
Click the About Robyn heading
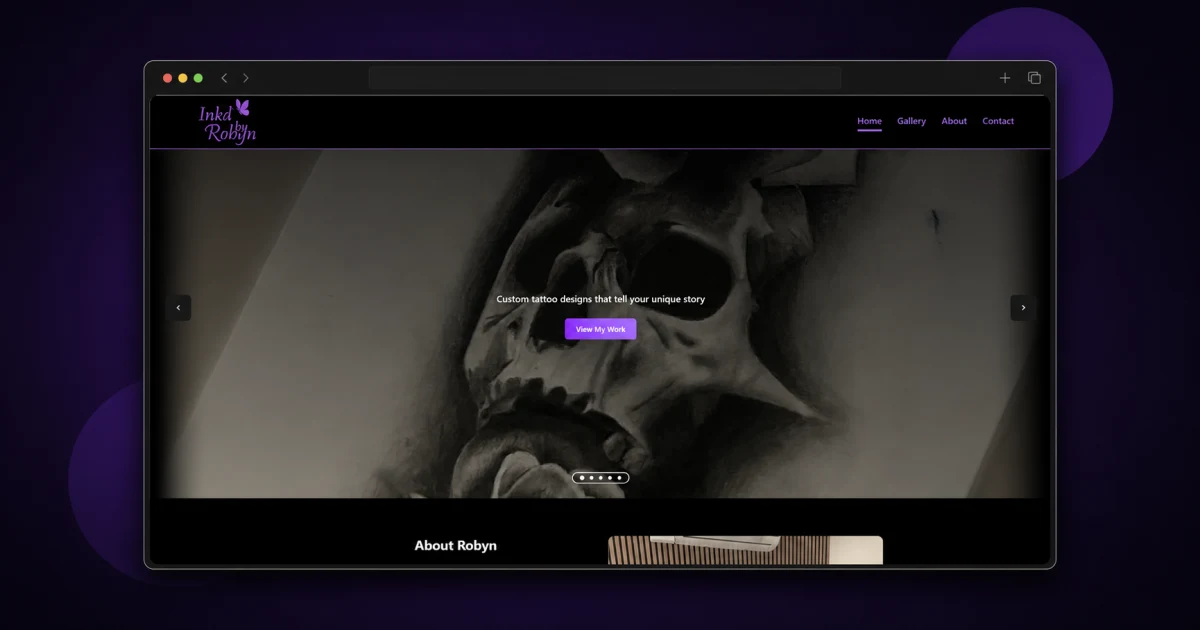(x=455, y=545)
